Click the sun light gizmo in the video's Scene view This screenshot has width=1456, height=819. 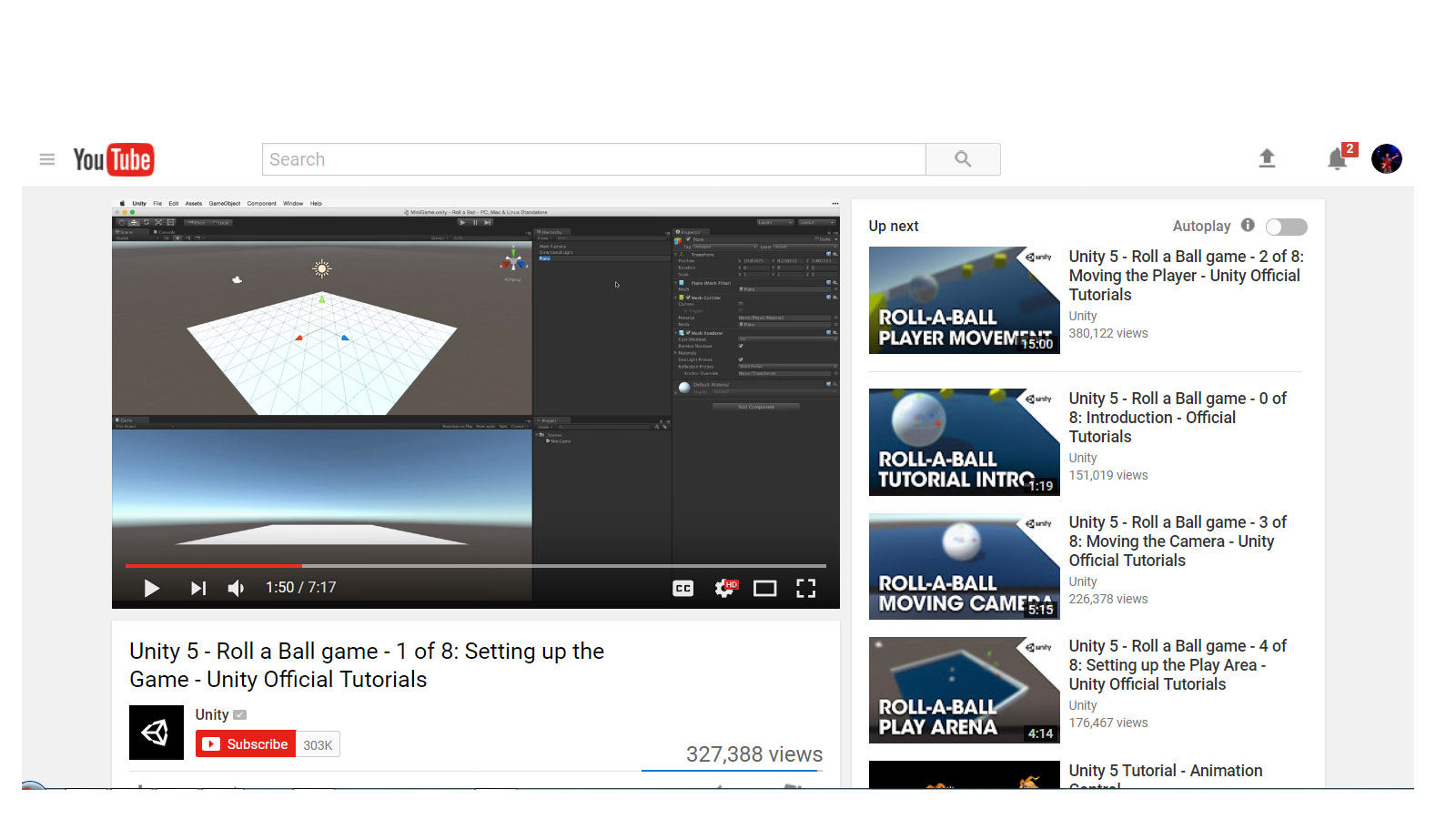click(x=322, y=268)
